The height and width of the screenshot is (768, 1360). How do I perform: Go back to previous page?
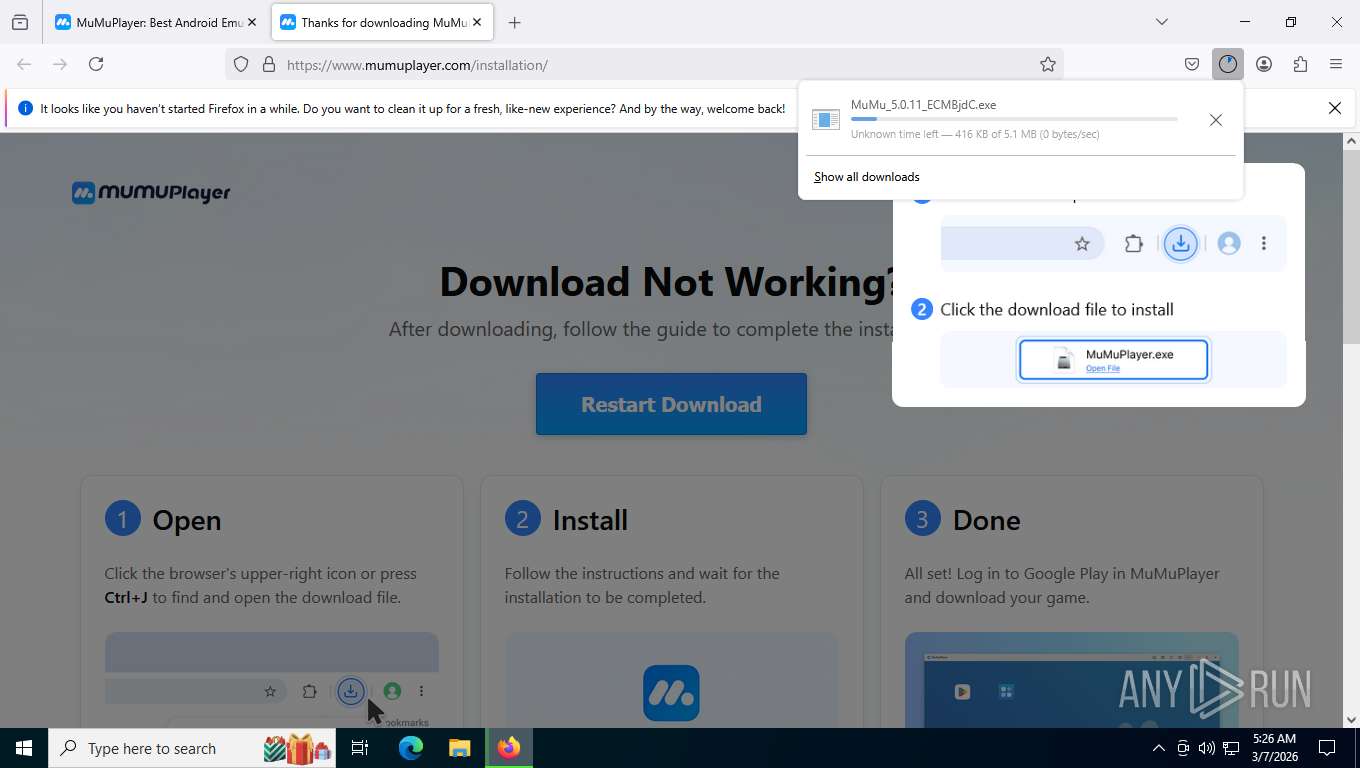pos(24,64)
